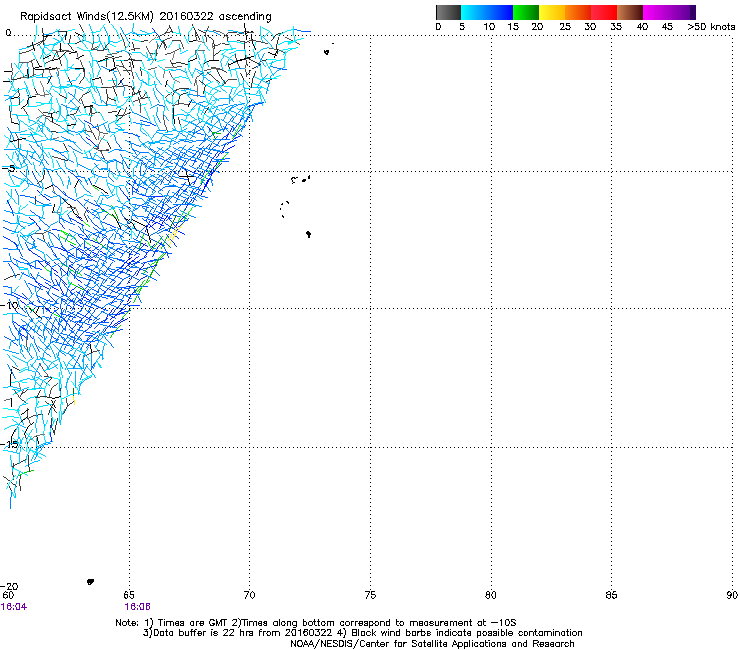Click the '>50 knots' legend label
740x650 pixels.
pyautogui.click(x=711, y=27)
